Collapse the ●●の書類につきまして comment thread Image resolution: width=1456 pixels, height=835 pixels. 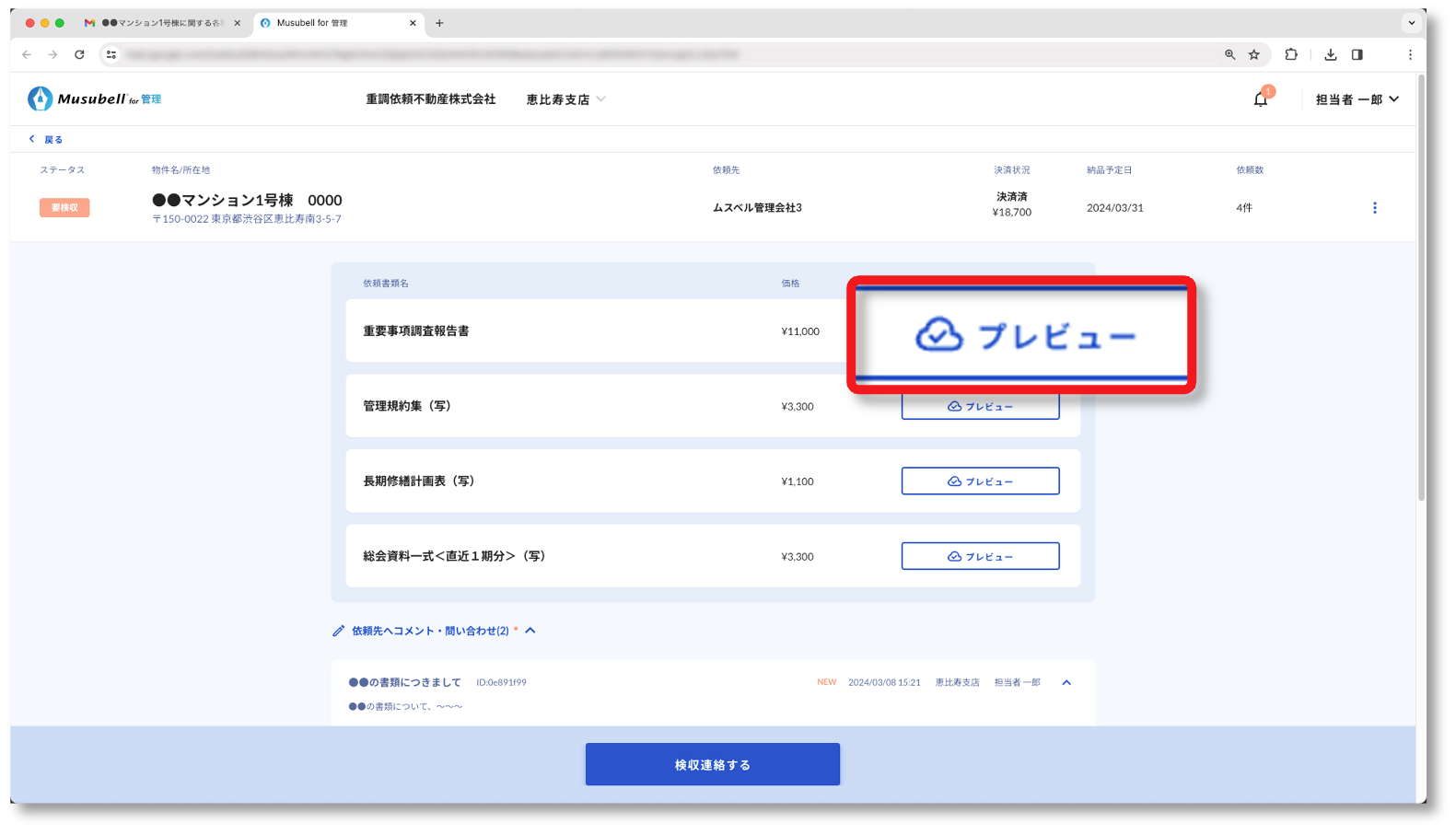click(1066, 682)
